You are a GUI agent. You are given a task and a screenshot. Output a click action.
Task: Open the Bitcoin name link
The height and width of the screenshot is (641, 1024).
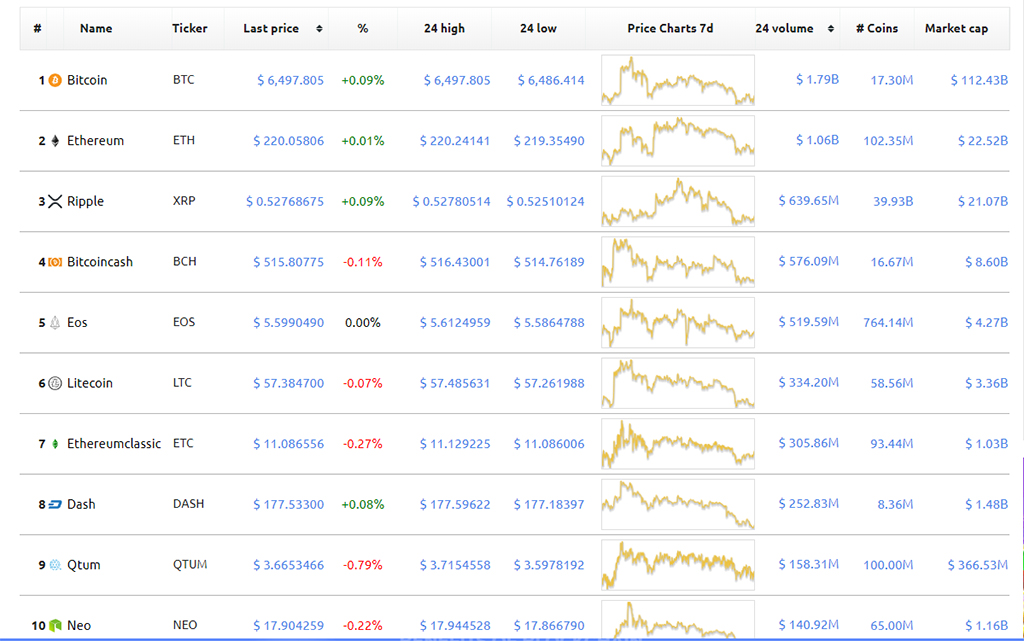[87, 80]
